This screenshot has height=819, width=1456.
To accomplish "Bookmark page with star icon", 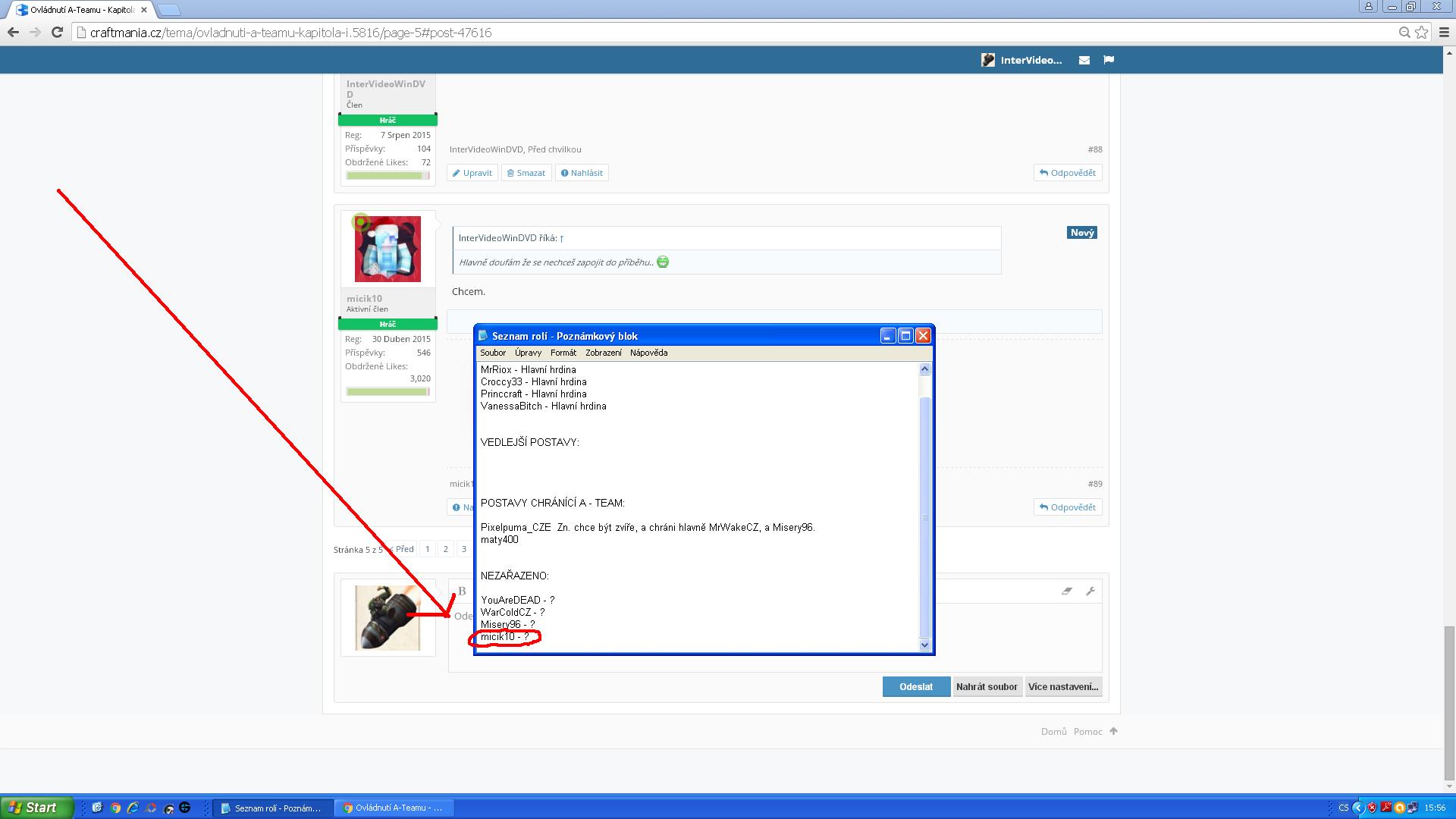I will pos(1422,33).
